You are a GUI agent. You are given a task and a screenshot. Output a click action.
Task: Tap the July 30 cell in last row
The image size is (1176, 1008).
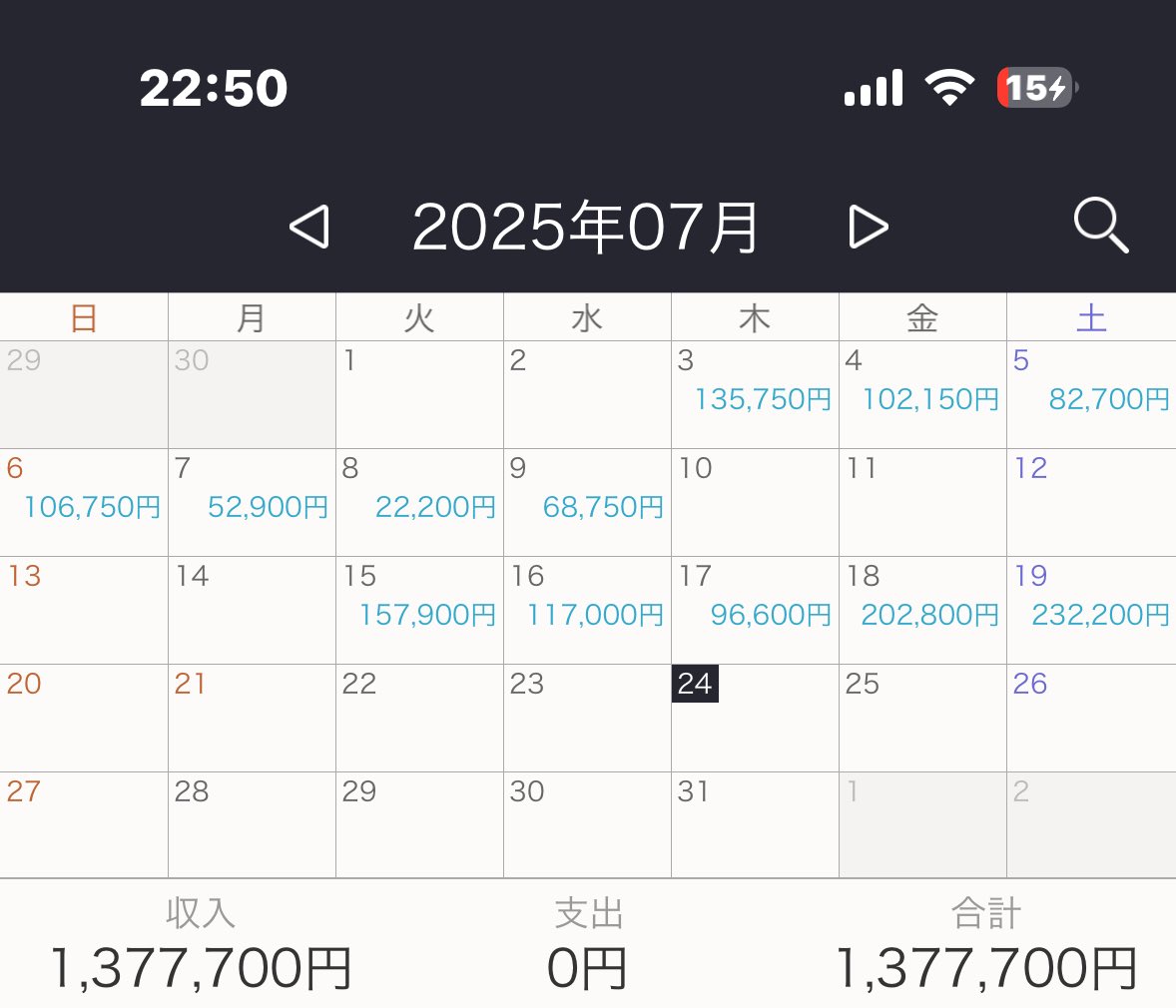[x=587, y=825]
